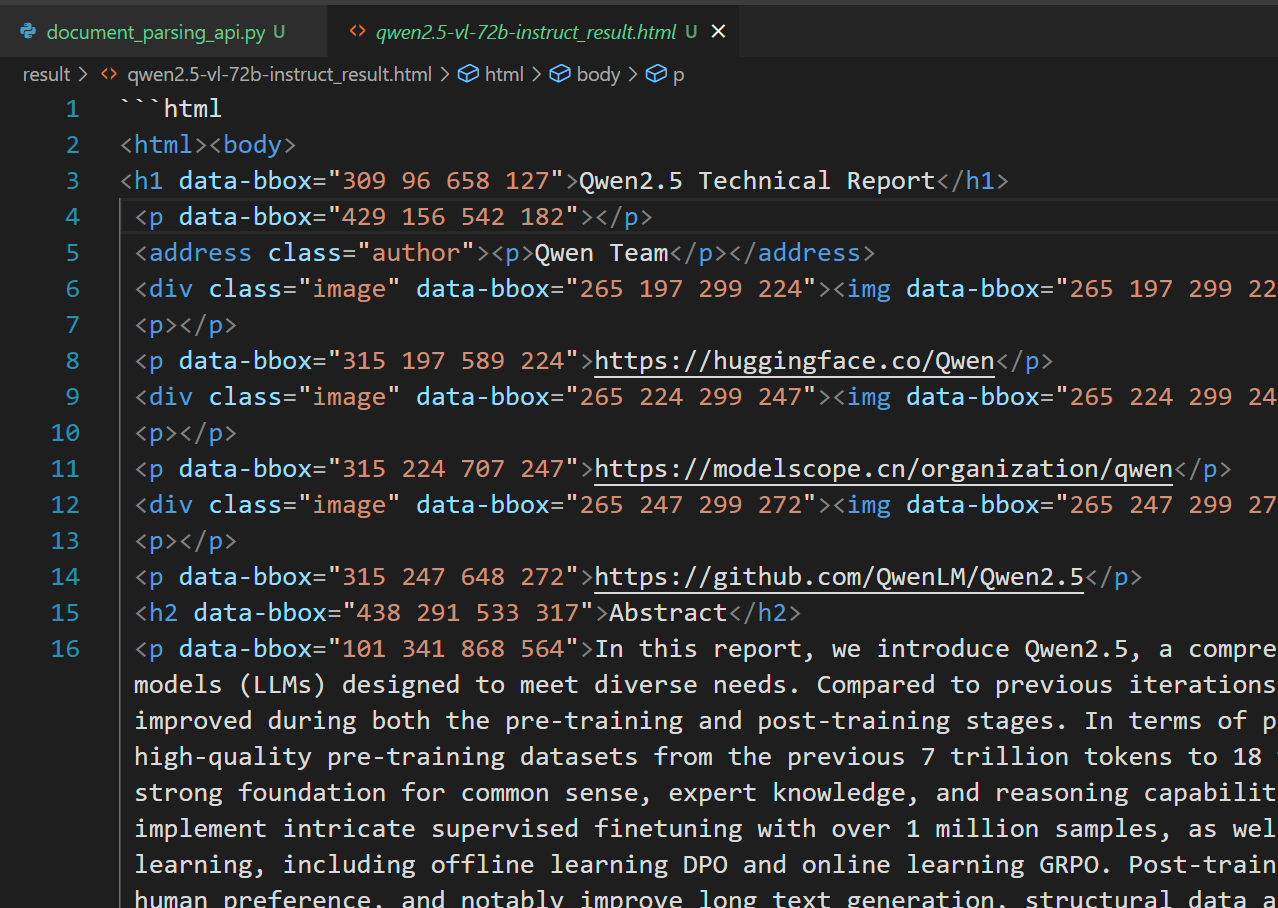The height and width of the screenshot is (908, 1278).
Task: Click the HTML file icon in active tab
Action: pyautogui.click(x=357, y=32)
